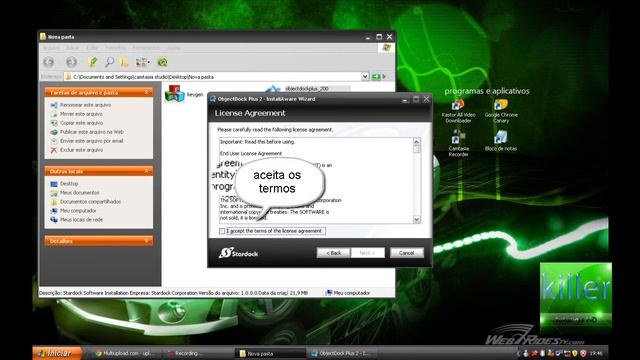
Task: Click Enviar este arquivo por email
Action: (91, 141)
